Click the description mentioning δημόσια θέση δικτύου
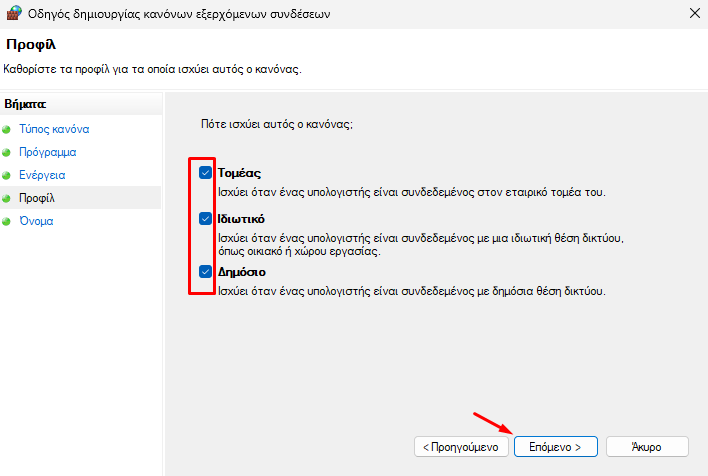 411,291
